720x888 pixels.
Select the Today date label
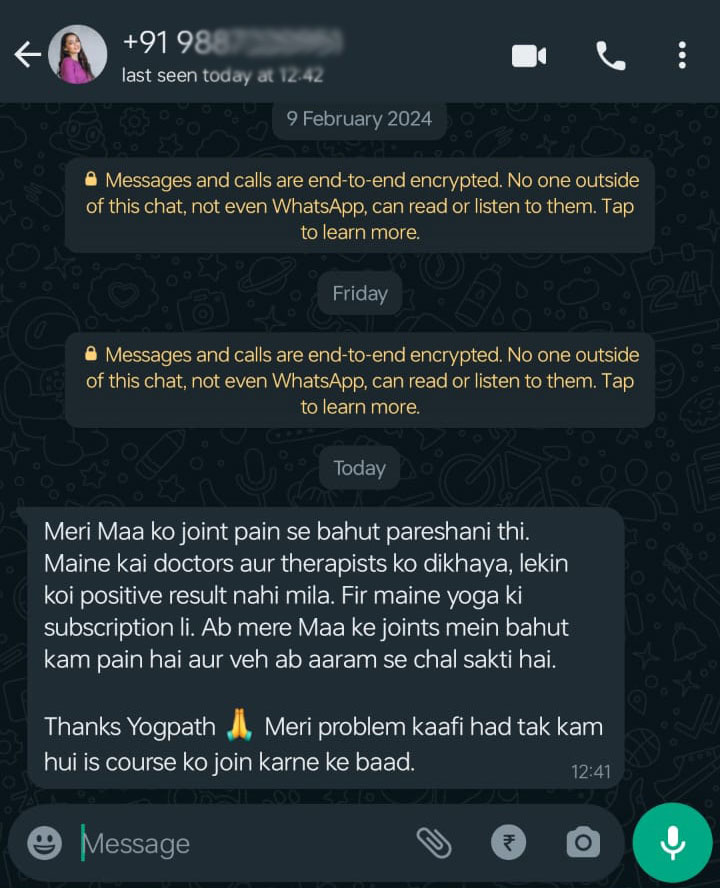359,468
